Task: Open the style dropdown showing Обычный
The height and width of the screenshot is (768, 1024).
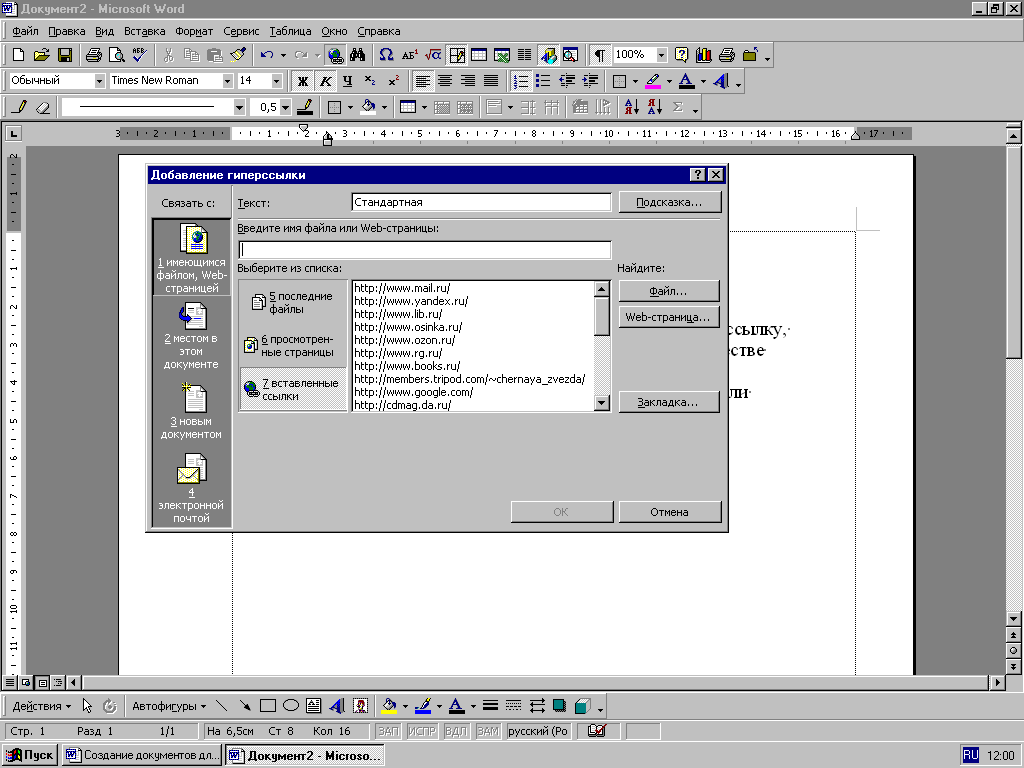Action: coord(99,81)
